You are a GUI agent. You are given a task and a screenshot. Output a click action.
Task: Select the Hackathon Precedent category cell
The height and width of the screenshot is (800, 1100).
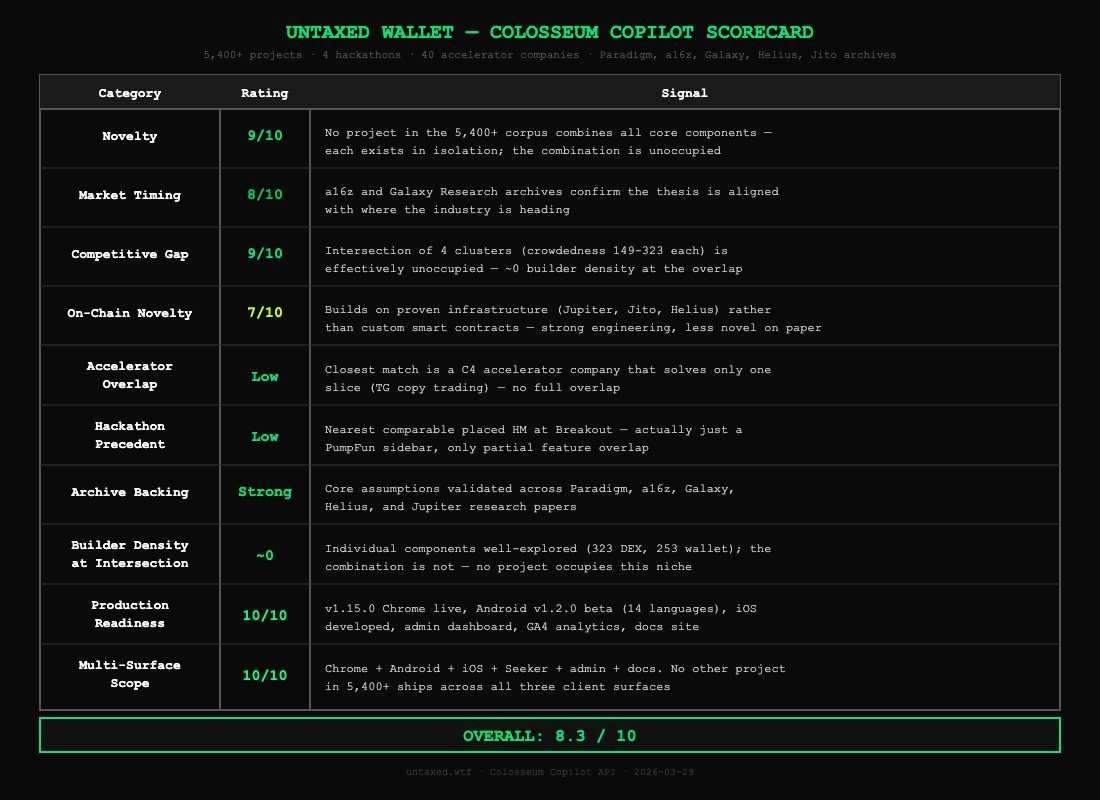pos(130,435)
